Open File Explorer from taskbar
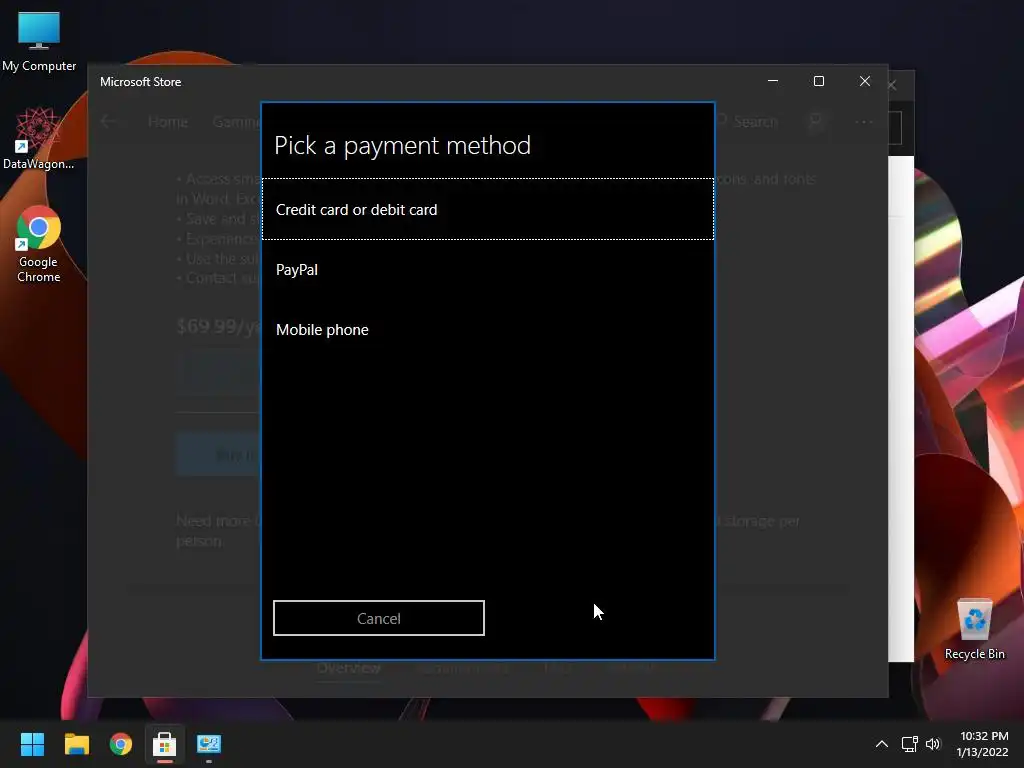 (76, 744)
